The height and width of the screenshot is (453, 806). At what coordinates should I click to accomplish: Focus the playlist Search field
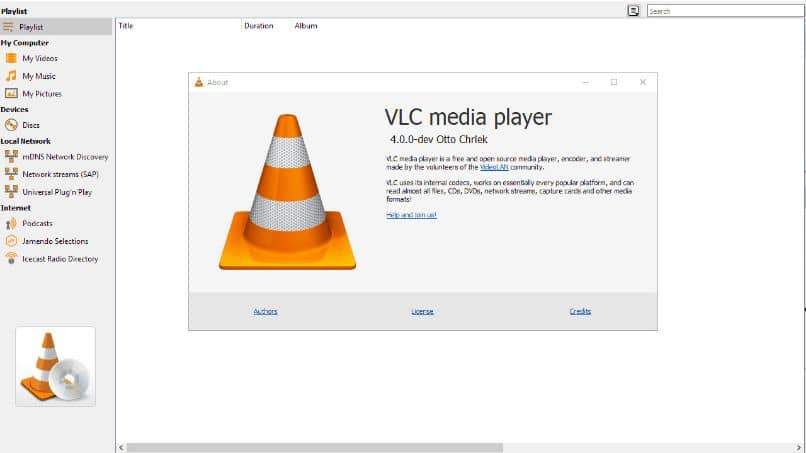coord(725,11)
